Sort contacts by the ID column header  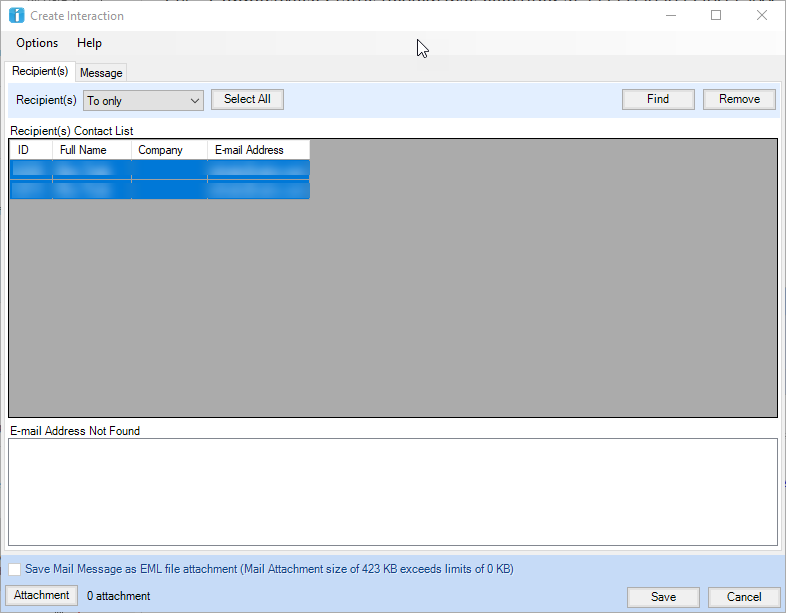coord(30,150)
